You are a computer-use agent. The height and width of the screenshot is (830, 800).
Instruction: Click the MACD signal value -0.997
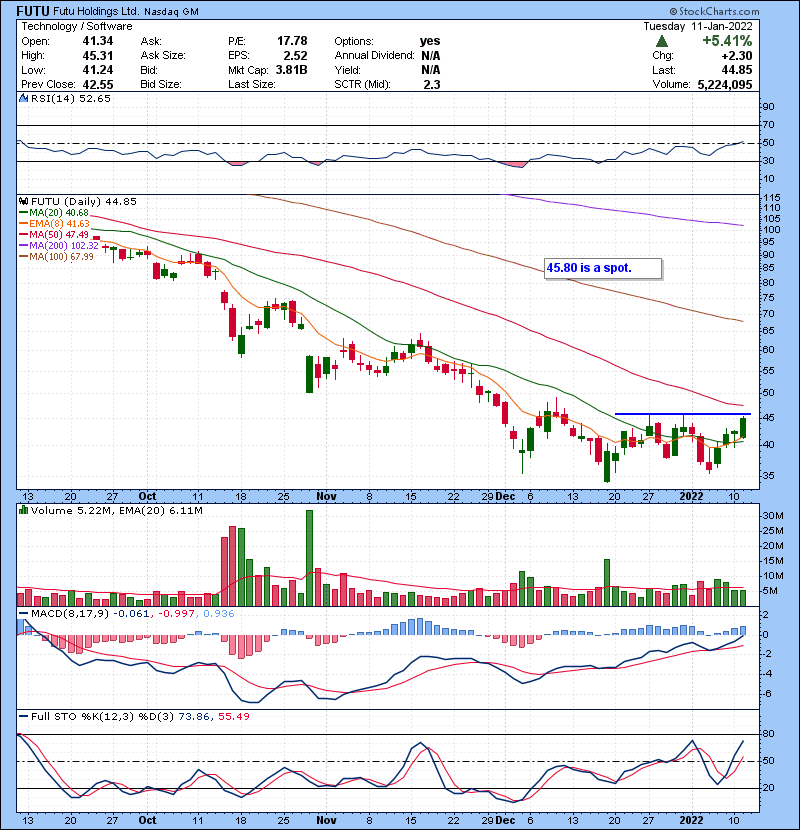point(176,614)
